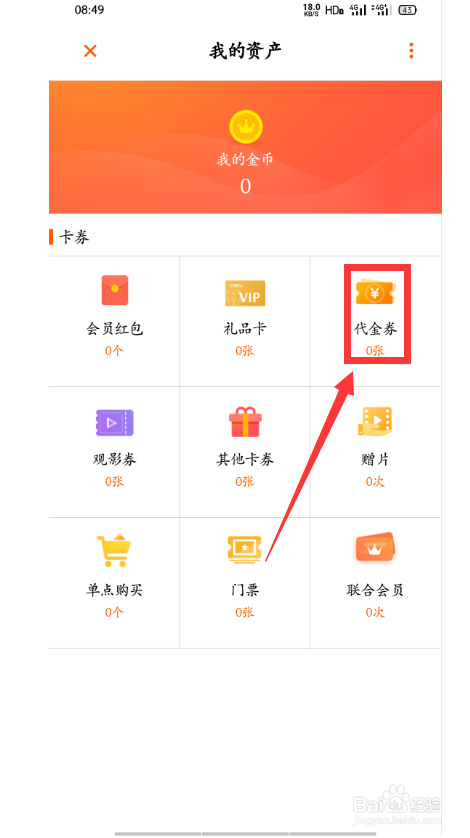Tap the 卡券 section header
Image resolution: width=470 pixels, height=838 pixels.
[x=74, y=237]
